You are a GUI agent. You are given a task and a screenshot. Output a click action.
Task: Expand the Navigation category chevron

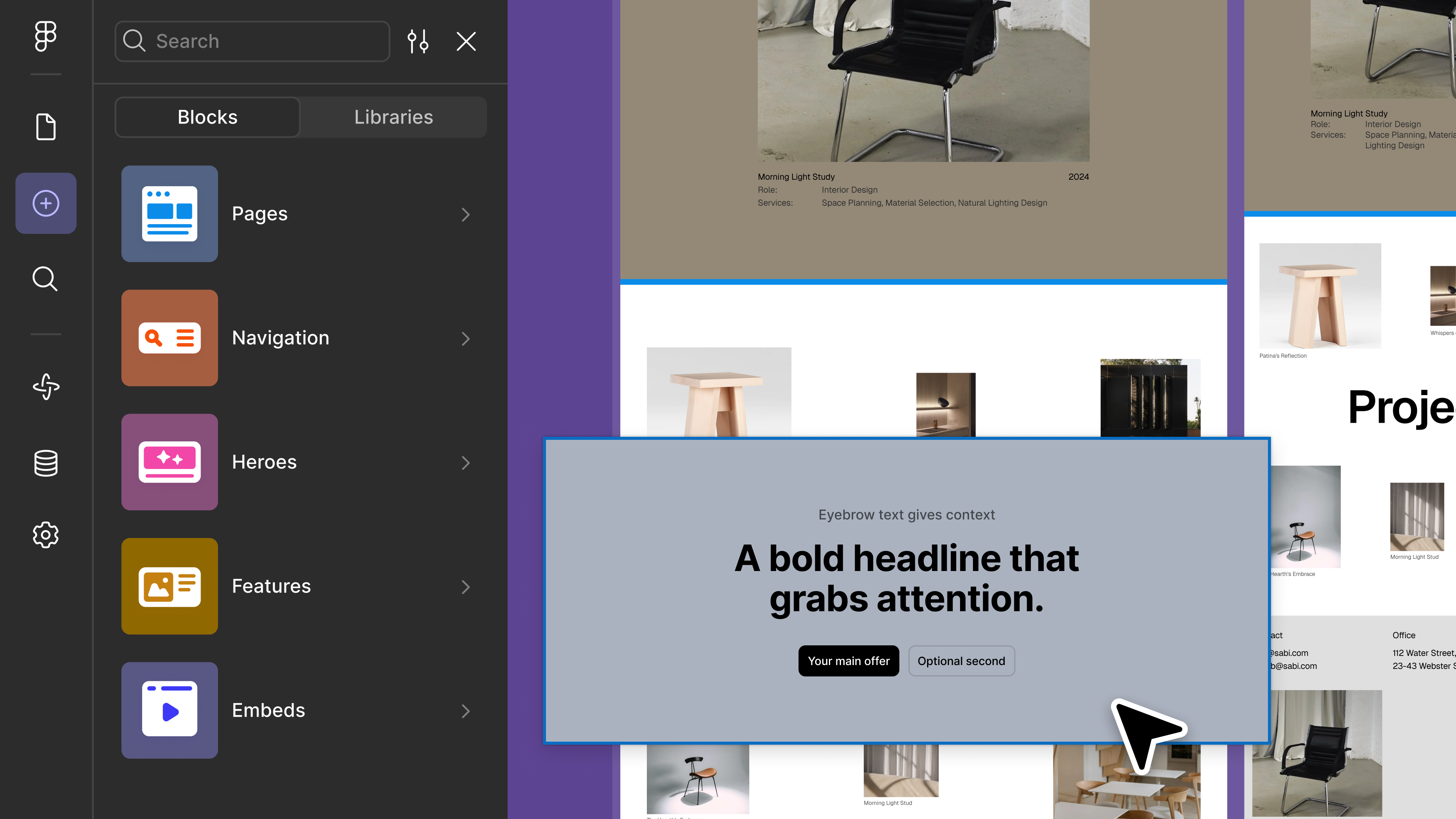(x=465, y=339)
